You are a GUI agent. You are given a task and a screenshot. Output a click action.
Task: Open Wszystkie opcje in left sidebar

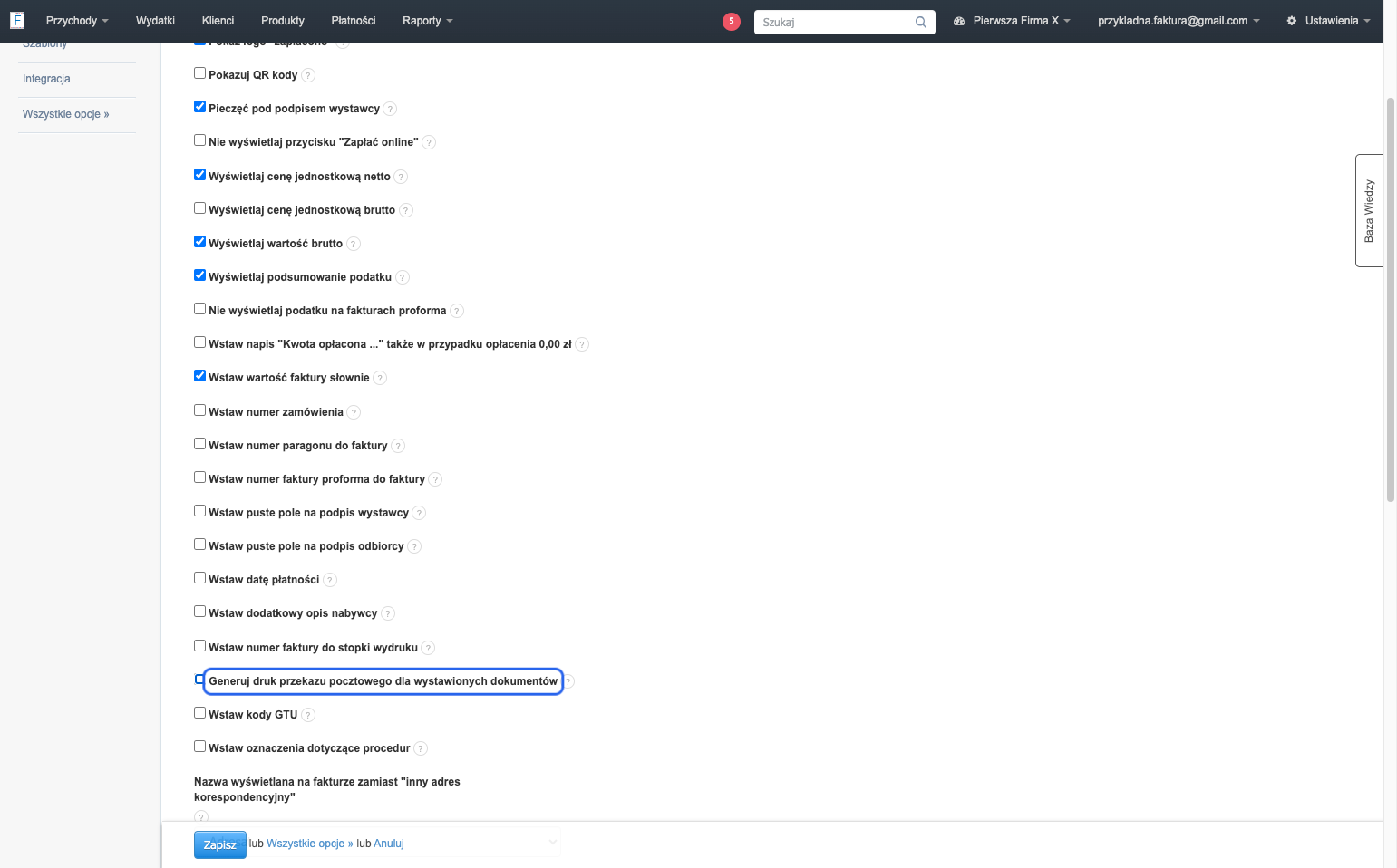(x=65, y=114)
